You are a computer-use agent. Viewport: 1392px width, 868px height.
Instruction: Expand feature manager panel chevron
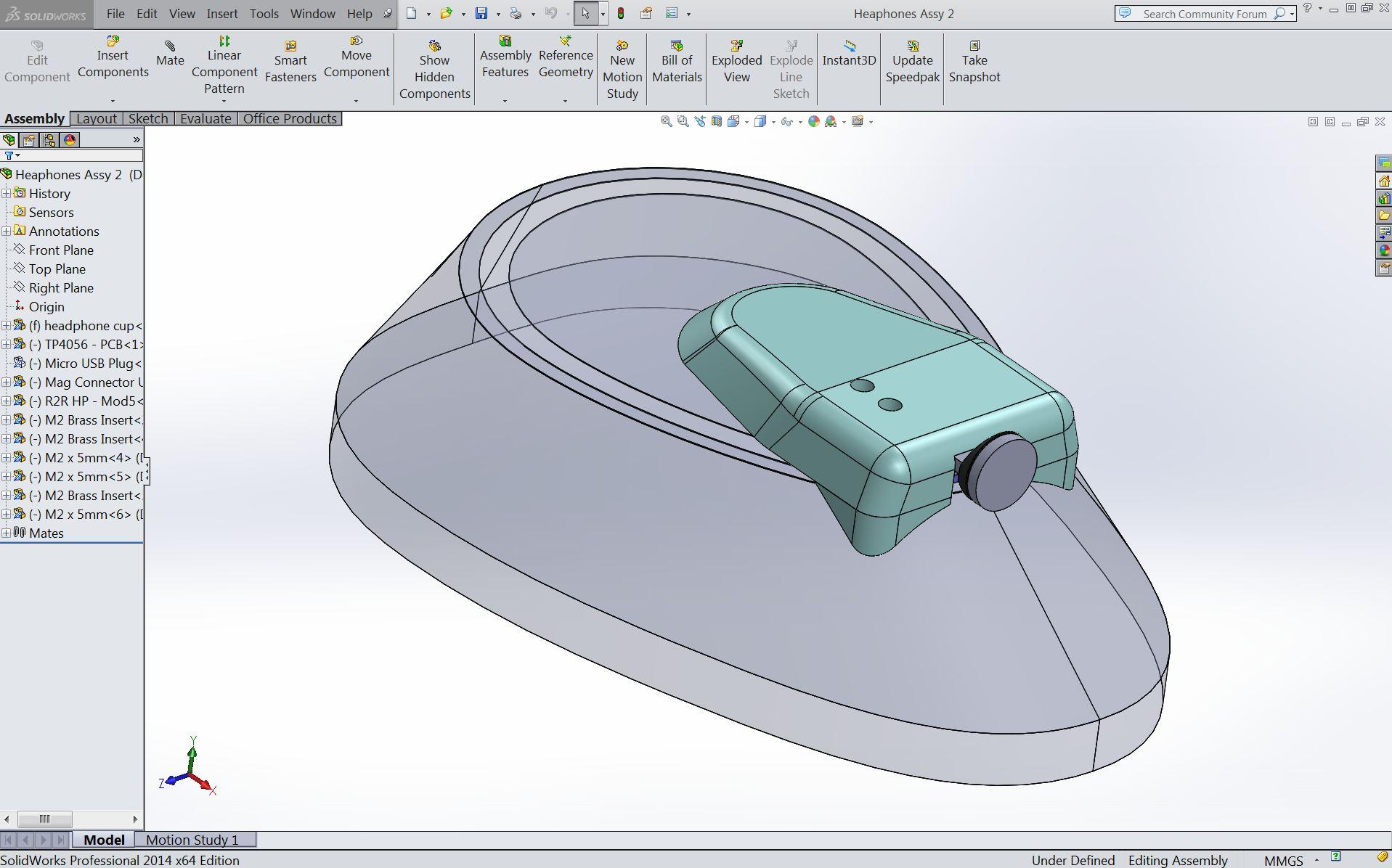(x=137, y=139)
